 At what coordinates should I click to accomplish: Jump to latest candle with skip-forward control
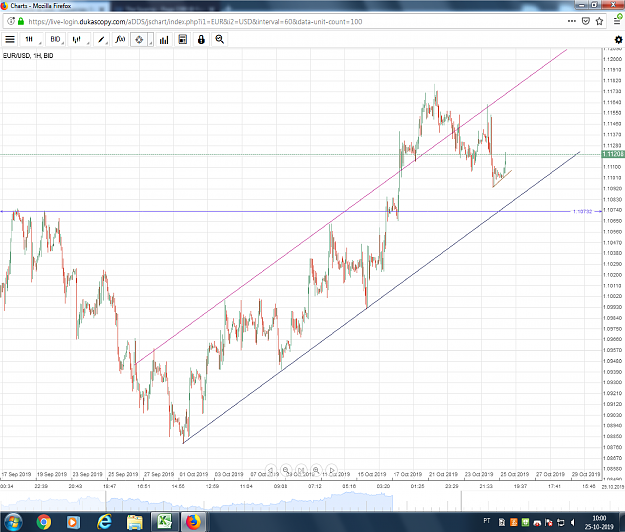click(301, 470)
